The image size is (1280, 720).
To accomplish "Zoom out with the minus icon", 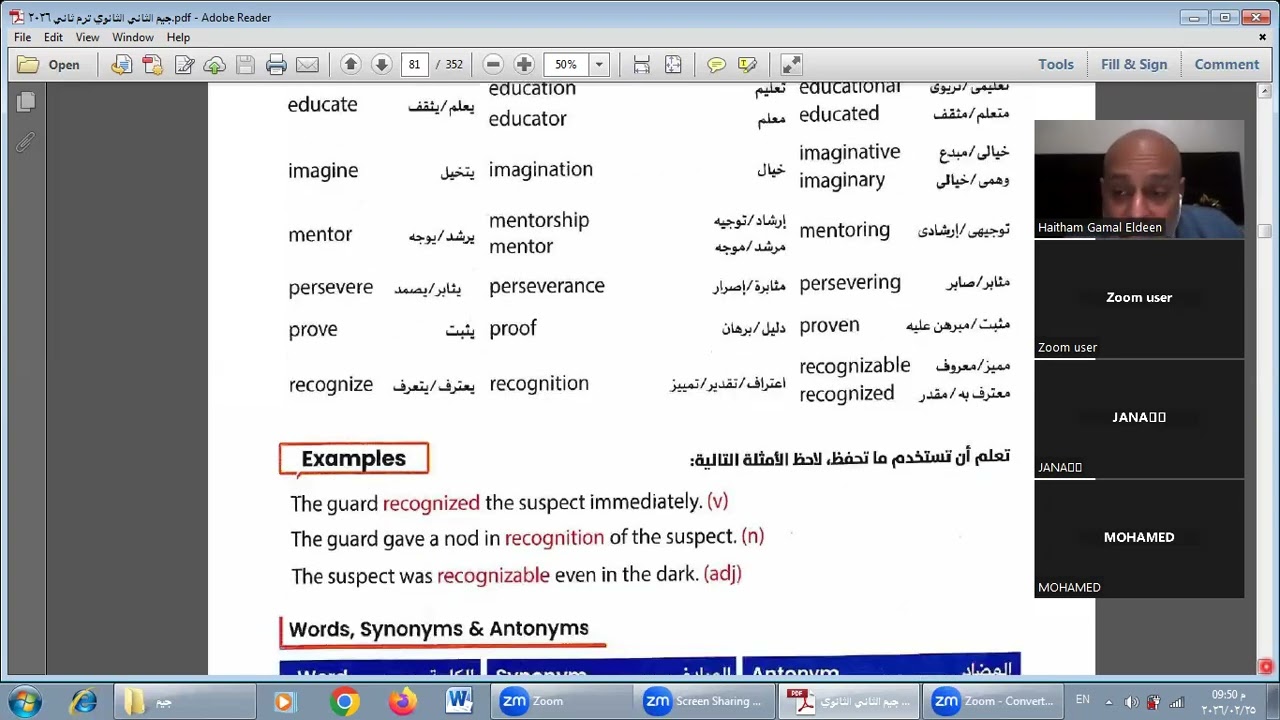I will 493,65.
